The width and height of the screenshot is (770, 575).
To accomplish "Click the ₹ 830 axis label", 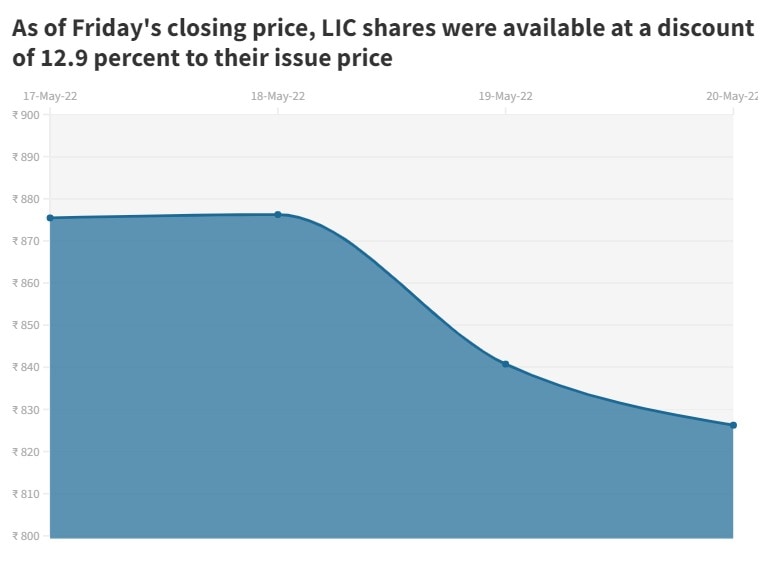I will [25, 410].
